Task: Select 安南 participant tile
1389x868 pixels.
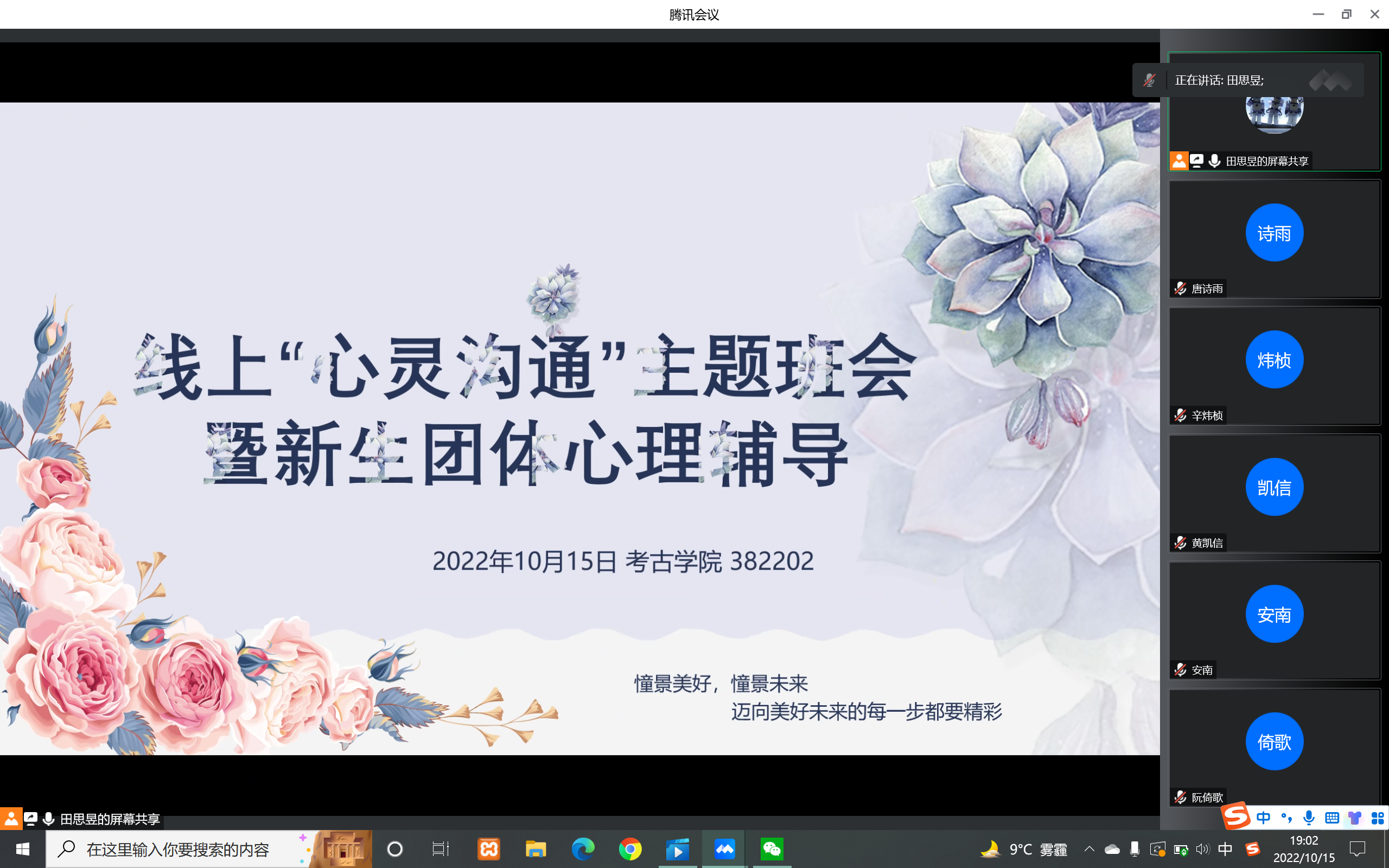Action: pos(1274,620)
